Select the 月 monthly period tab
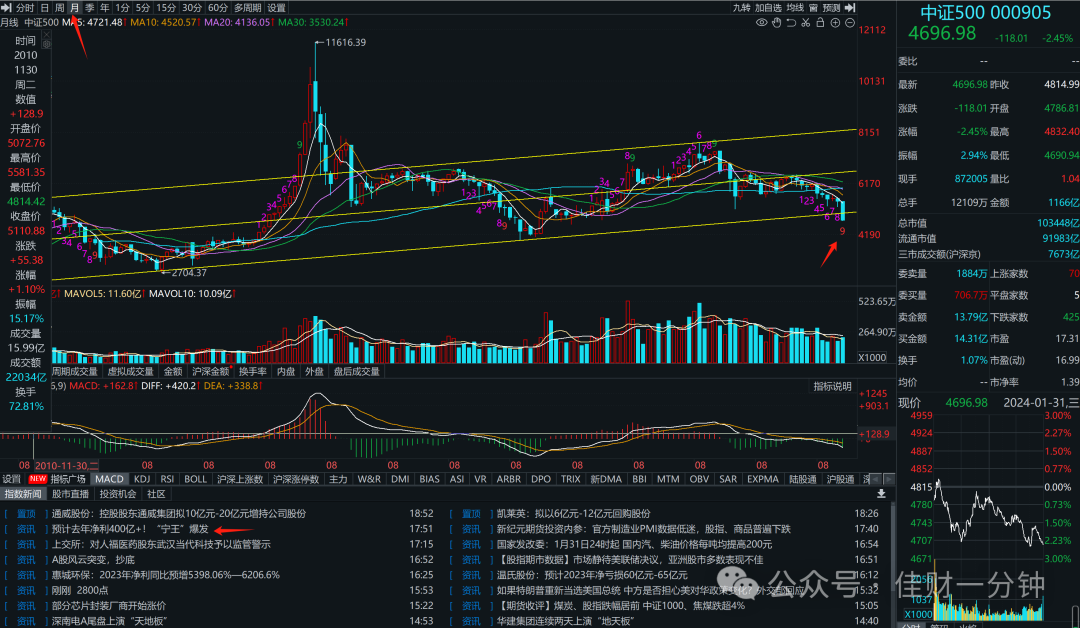 point(74,8)
